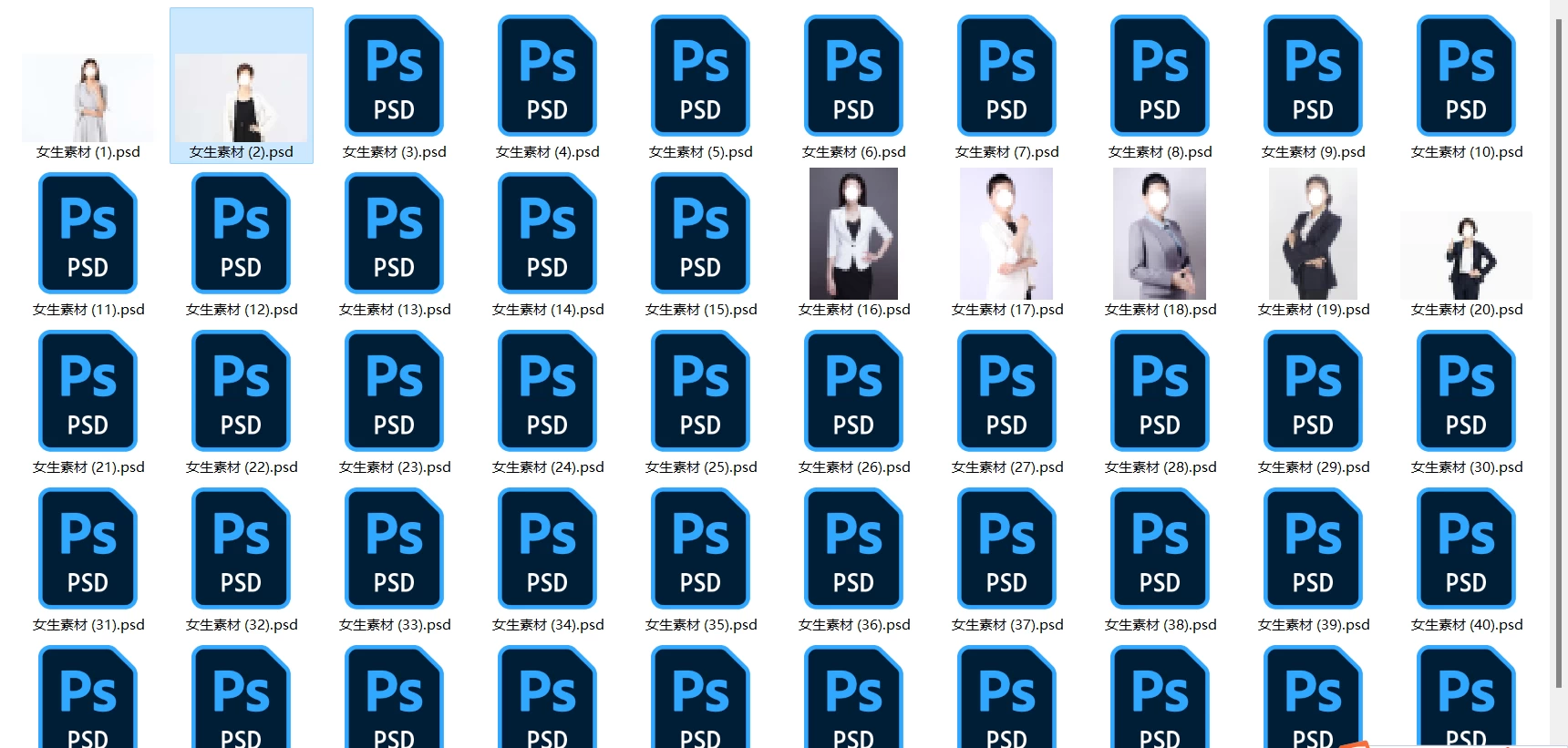Click the highlighted 女生素材 (2).psd thumbnail

[x=241, y=97]
